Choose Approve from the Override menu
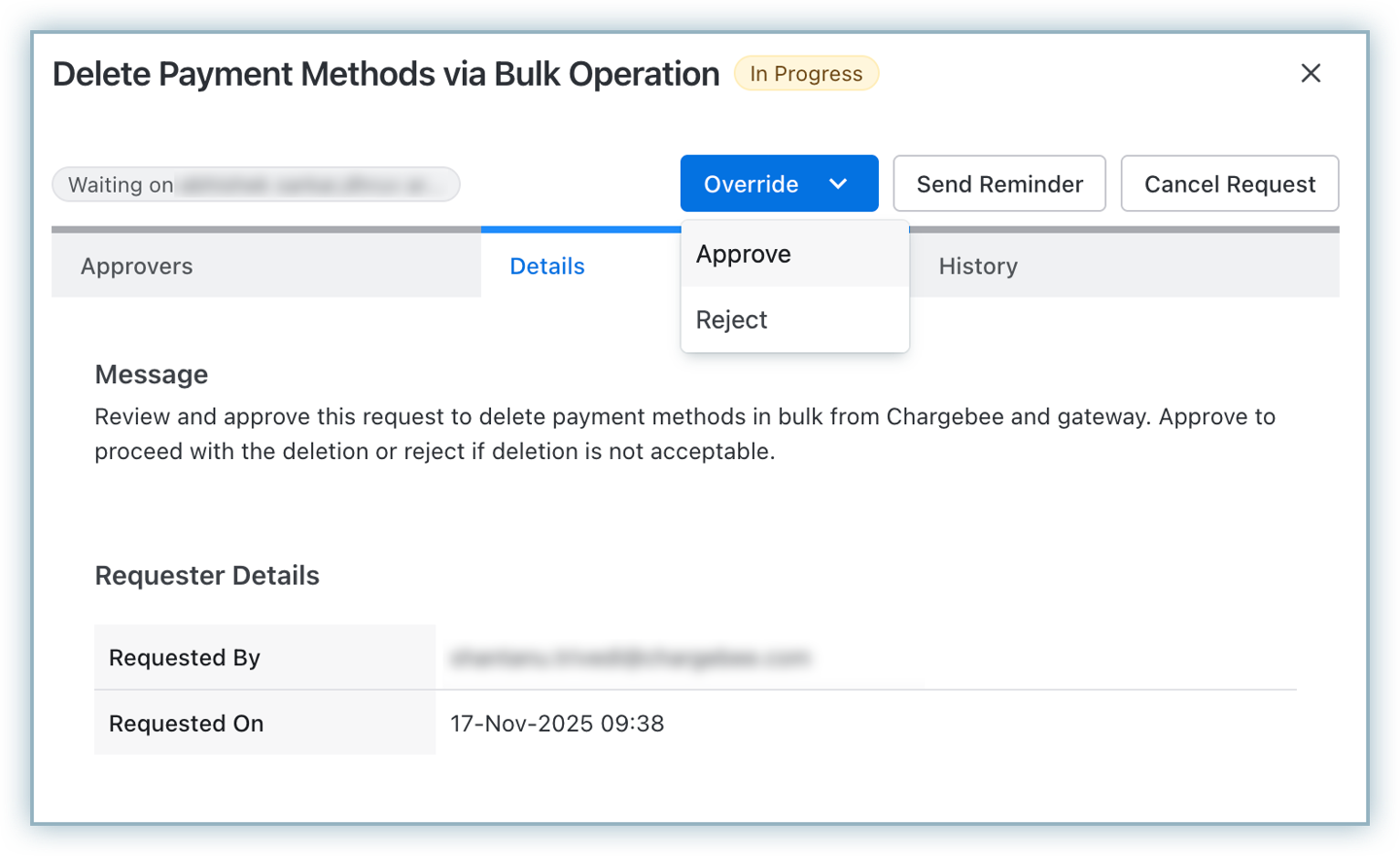 pyautogui.click(x=744, y=254)
